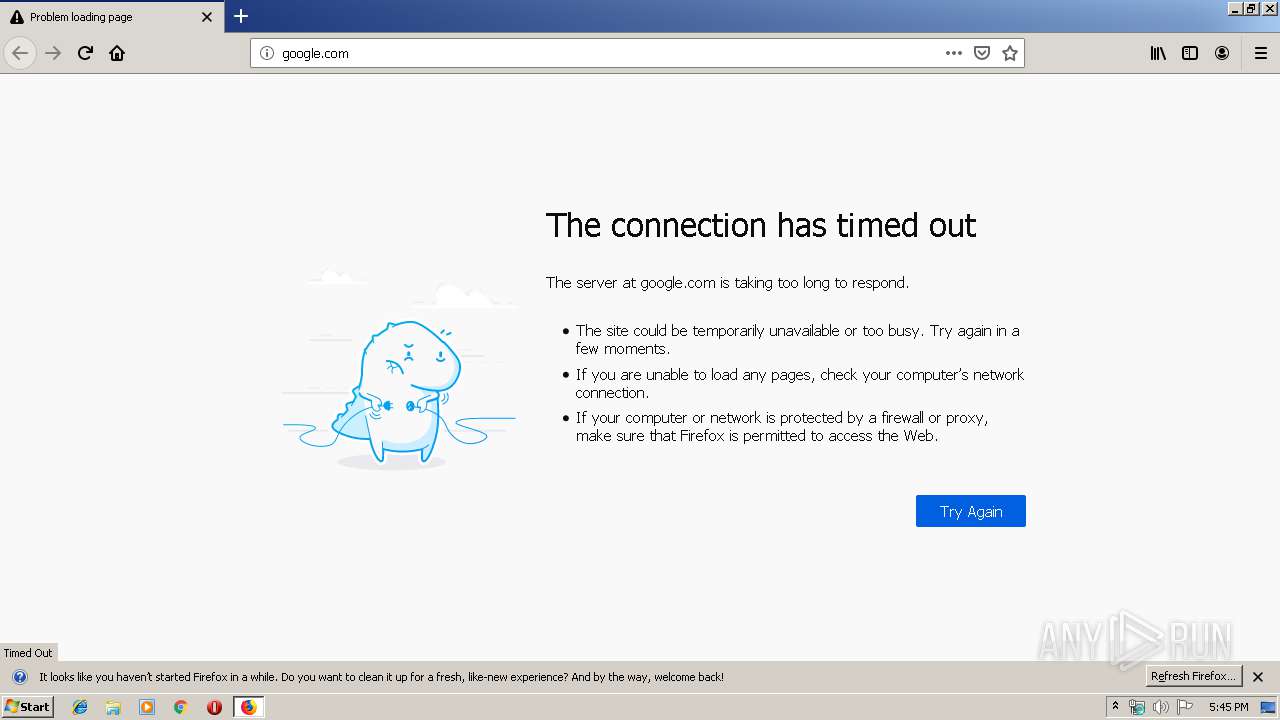The height and width of the screenshot is (720, 1280).
Task: Open the Library panel
Action: tap(1158, 53)
